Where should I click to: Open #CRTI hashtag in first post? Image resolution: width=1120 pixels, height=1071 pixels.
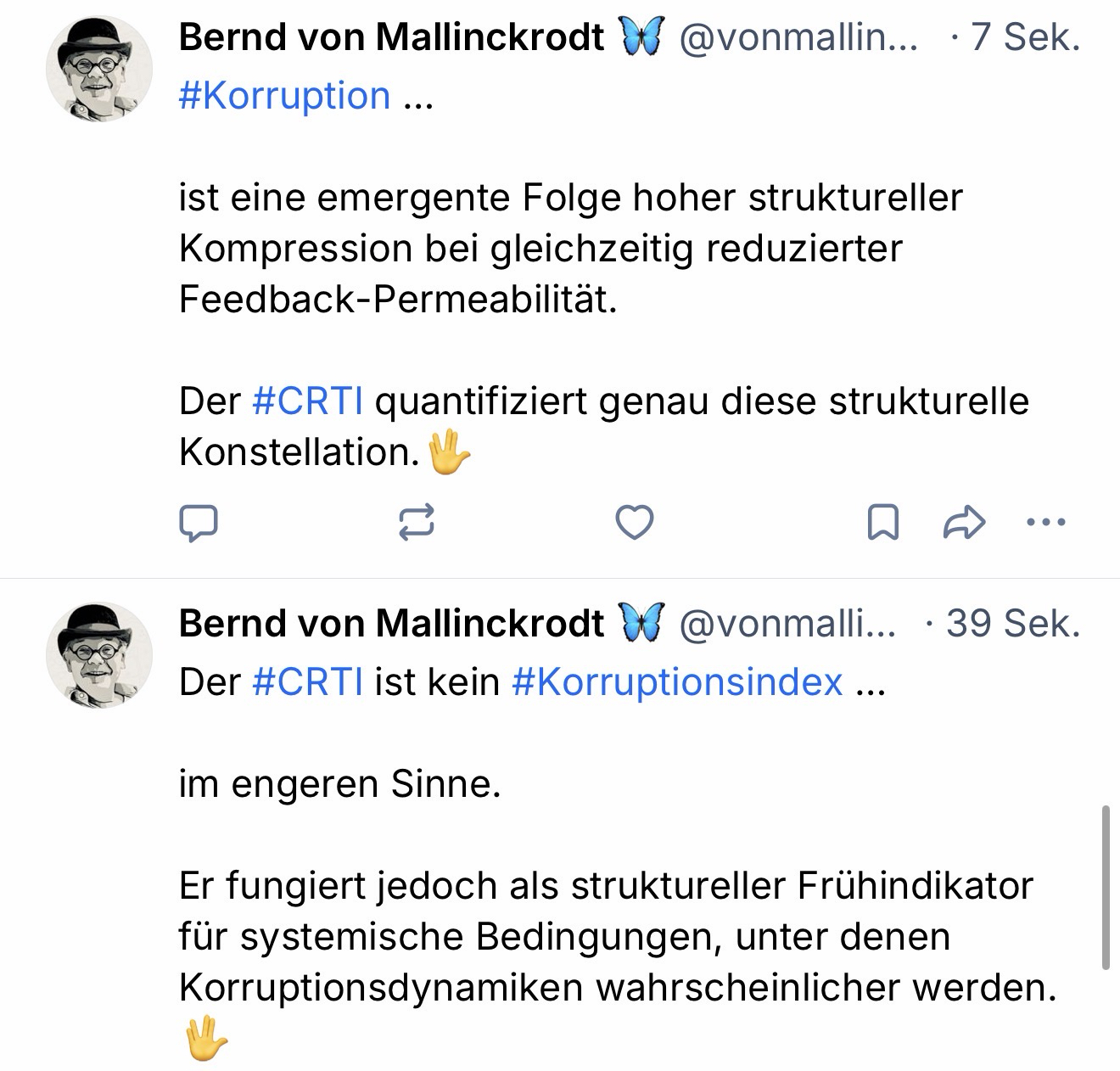point(308,401)
